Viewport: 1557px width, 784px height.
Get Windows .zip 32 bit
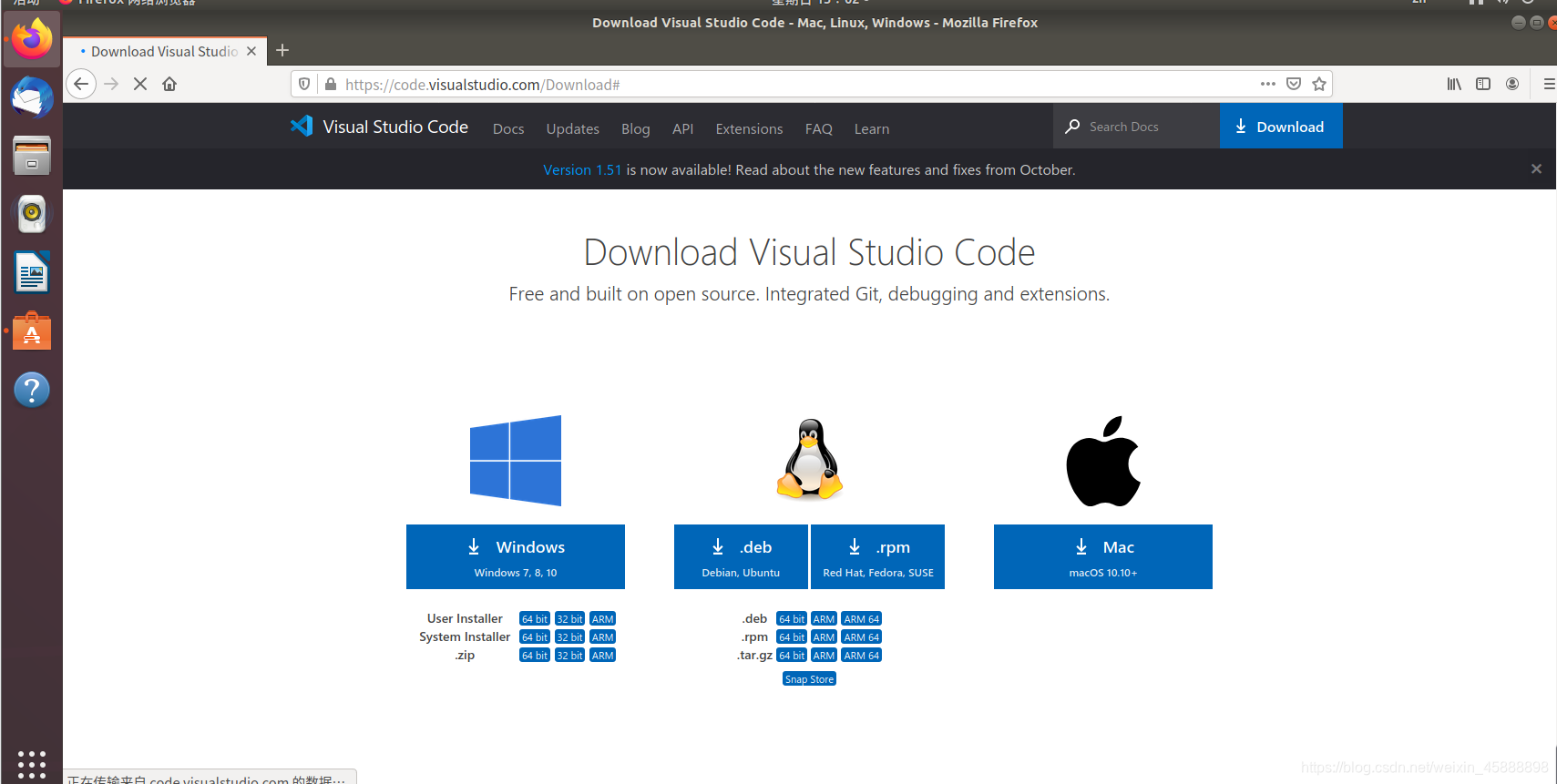[x=569, y=656]
